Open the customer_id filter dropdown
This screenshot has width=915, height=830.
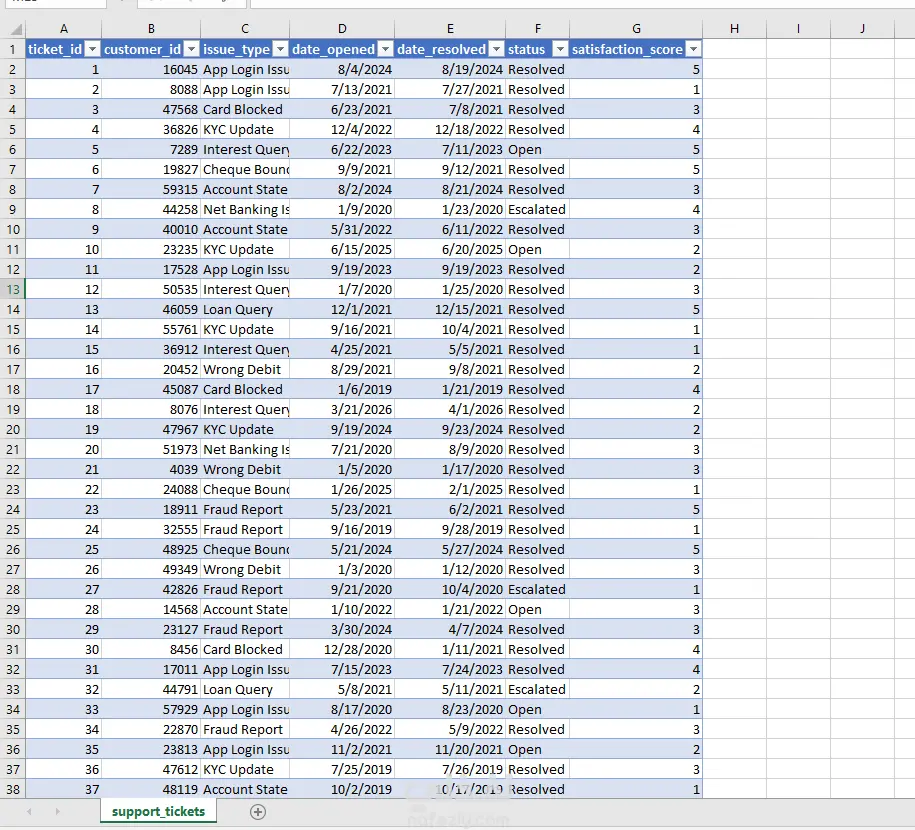[x=191, y=50]
